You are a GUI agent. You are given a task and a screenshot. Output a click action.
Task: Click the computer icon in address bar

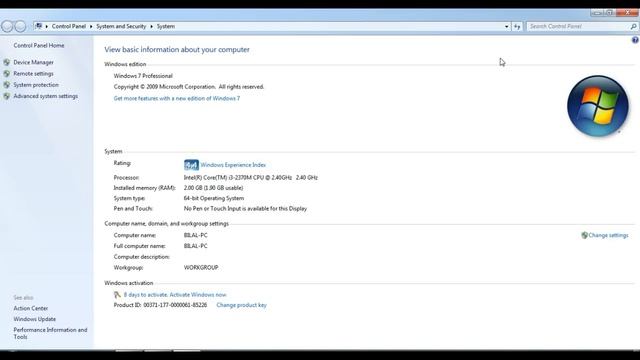click(x=38, y=26)
